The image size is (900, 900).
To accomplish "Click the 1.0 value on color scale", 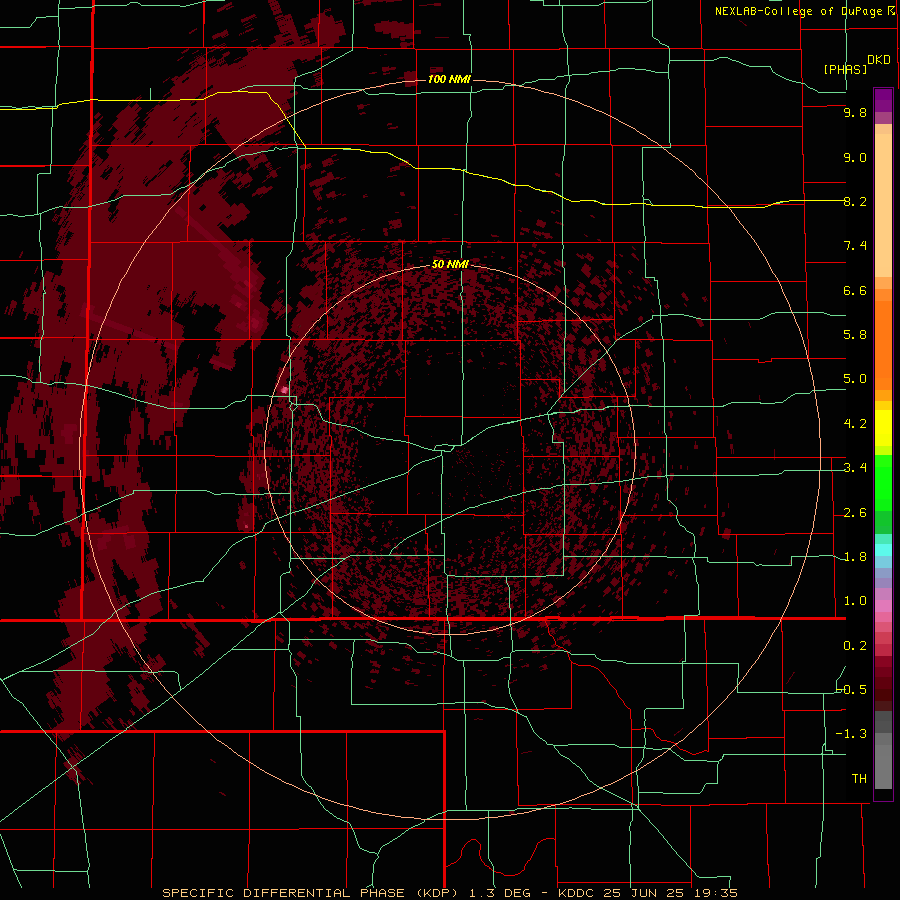I will click(855, 601).
